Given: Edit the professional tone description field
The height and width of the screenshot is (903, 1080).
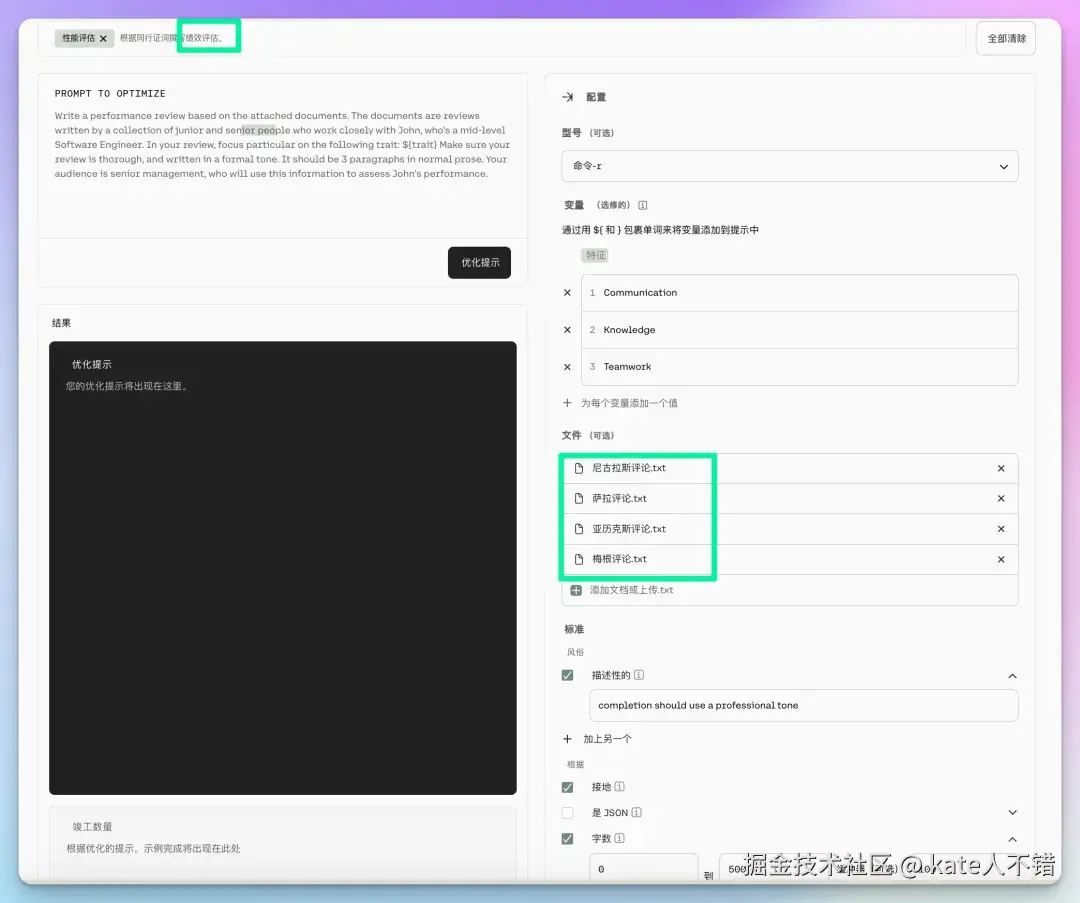Looking at the screenshot, I should coord(803,705).
